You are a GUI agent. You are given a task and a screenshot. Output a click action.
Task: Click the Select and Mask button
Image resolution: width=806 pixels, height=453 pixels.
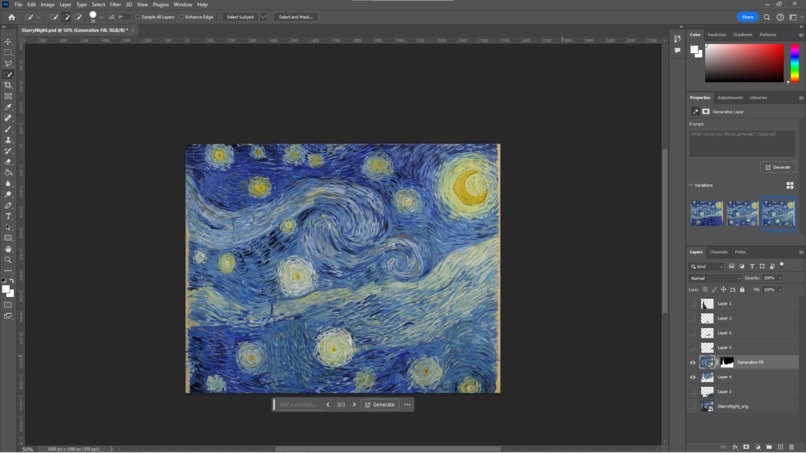tap(296, 17)
